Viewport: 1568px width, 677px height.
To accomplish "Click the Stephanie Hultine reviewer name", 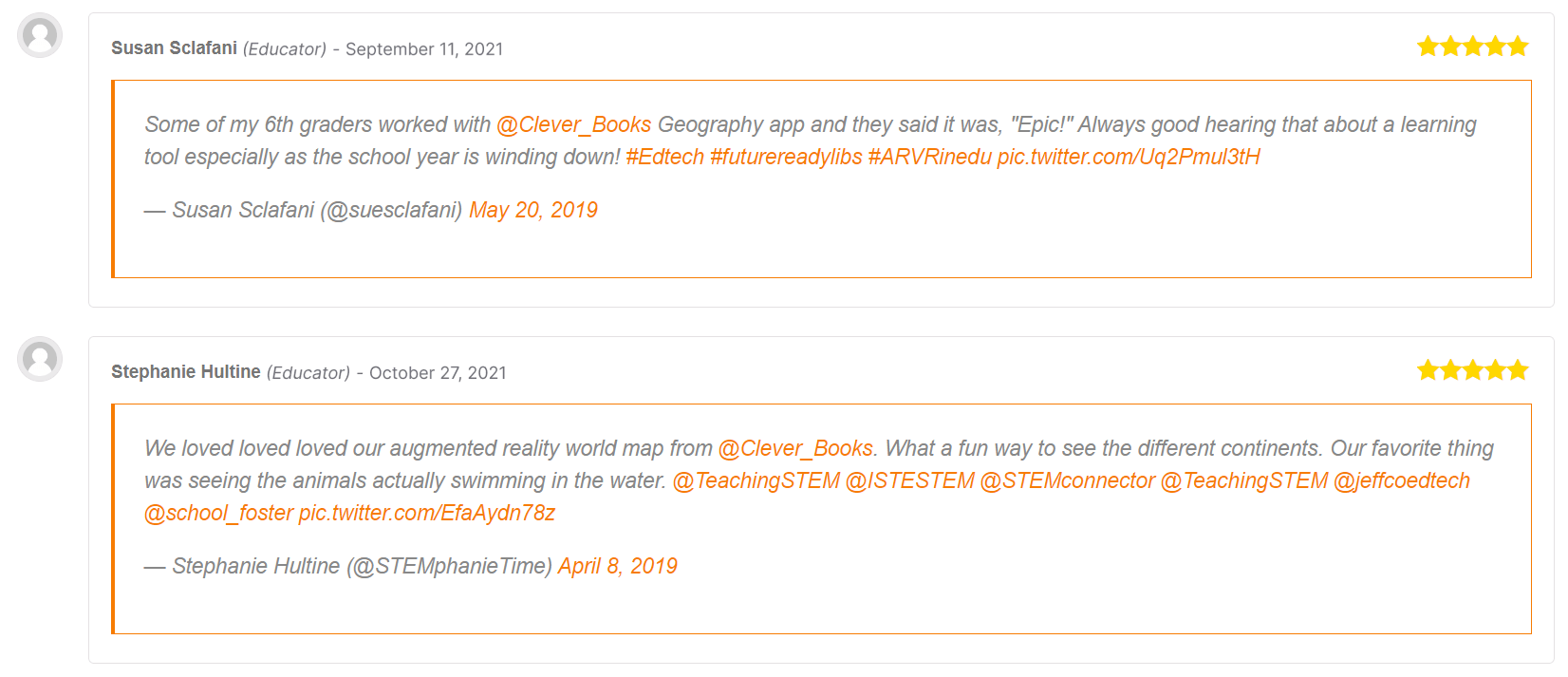I will pos(186,372).
